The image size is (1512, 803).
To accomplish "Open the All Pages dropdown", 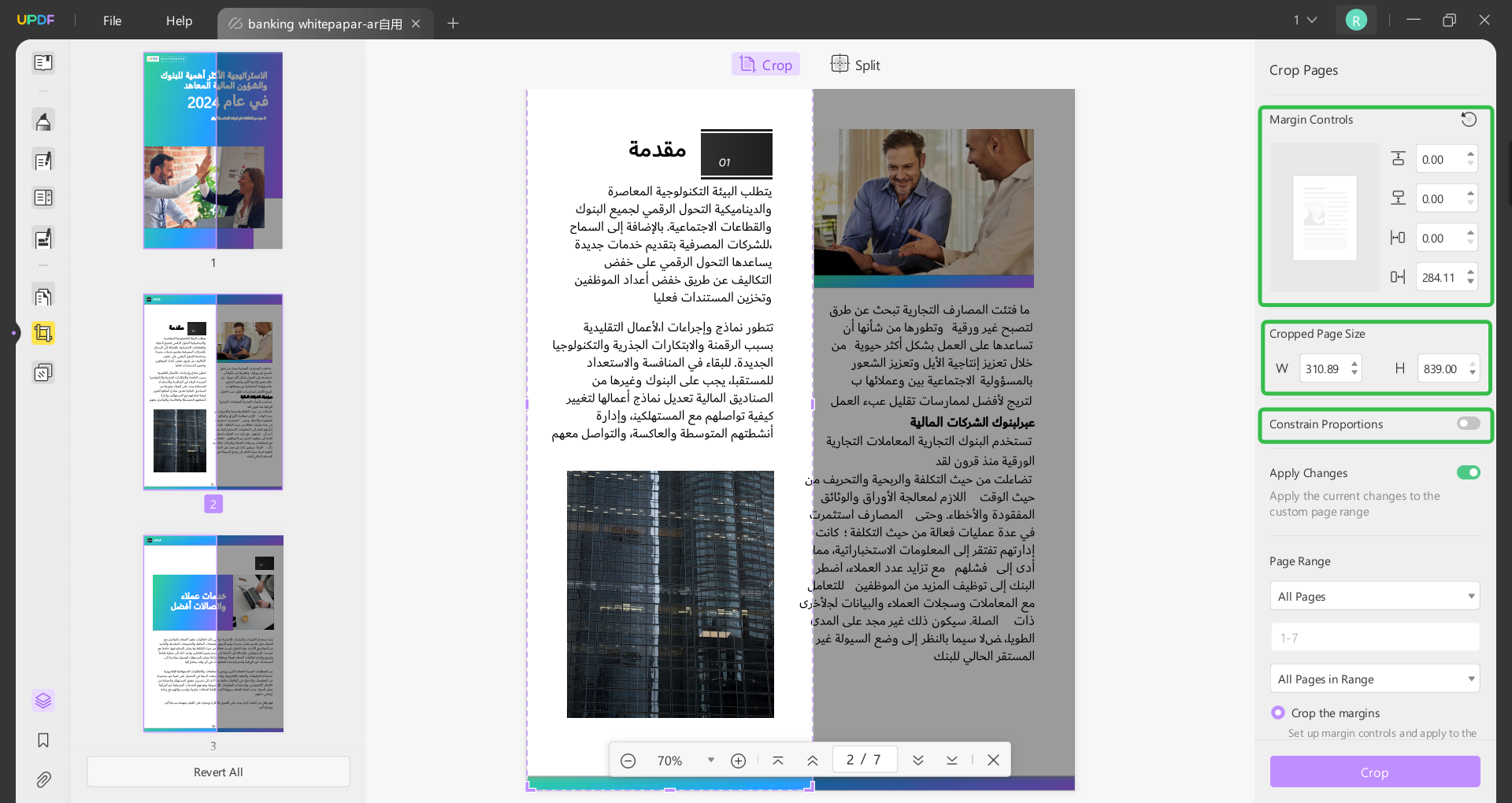I will (x=1374, y=596).
